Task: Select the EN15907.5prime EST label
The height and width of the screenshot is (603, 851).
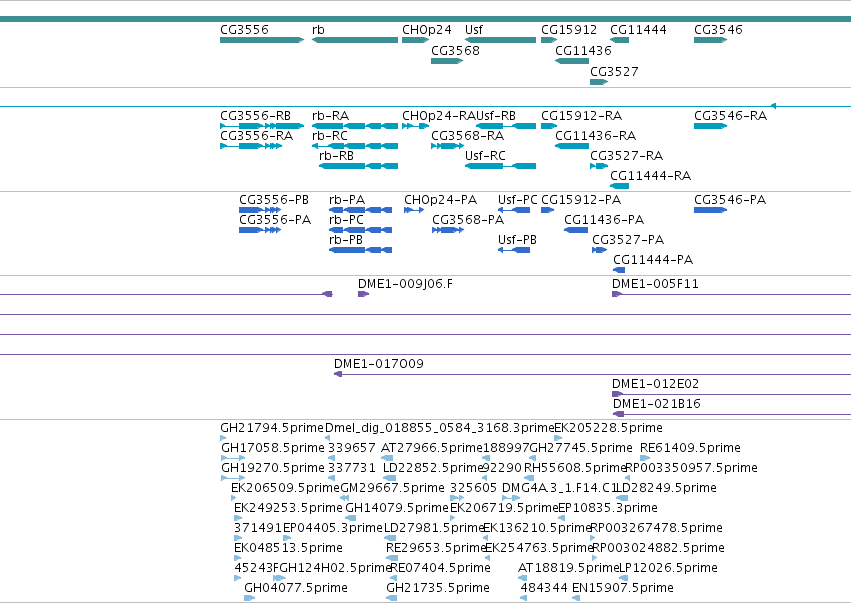Action: tap(623, 588)
